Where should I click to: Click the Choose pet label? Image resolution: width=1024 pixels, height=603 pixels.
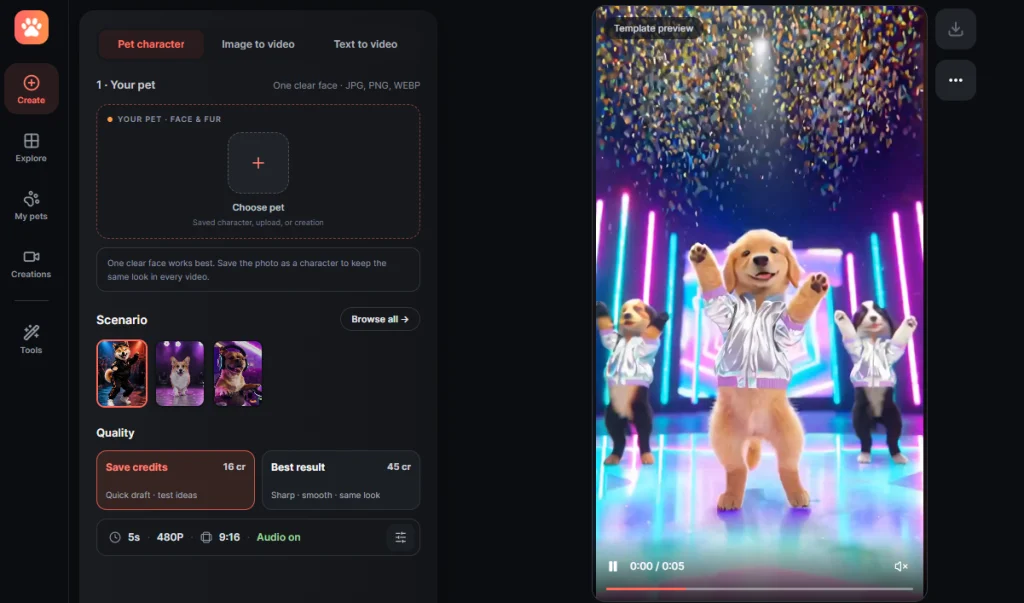(258, 207)
